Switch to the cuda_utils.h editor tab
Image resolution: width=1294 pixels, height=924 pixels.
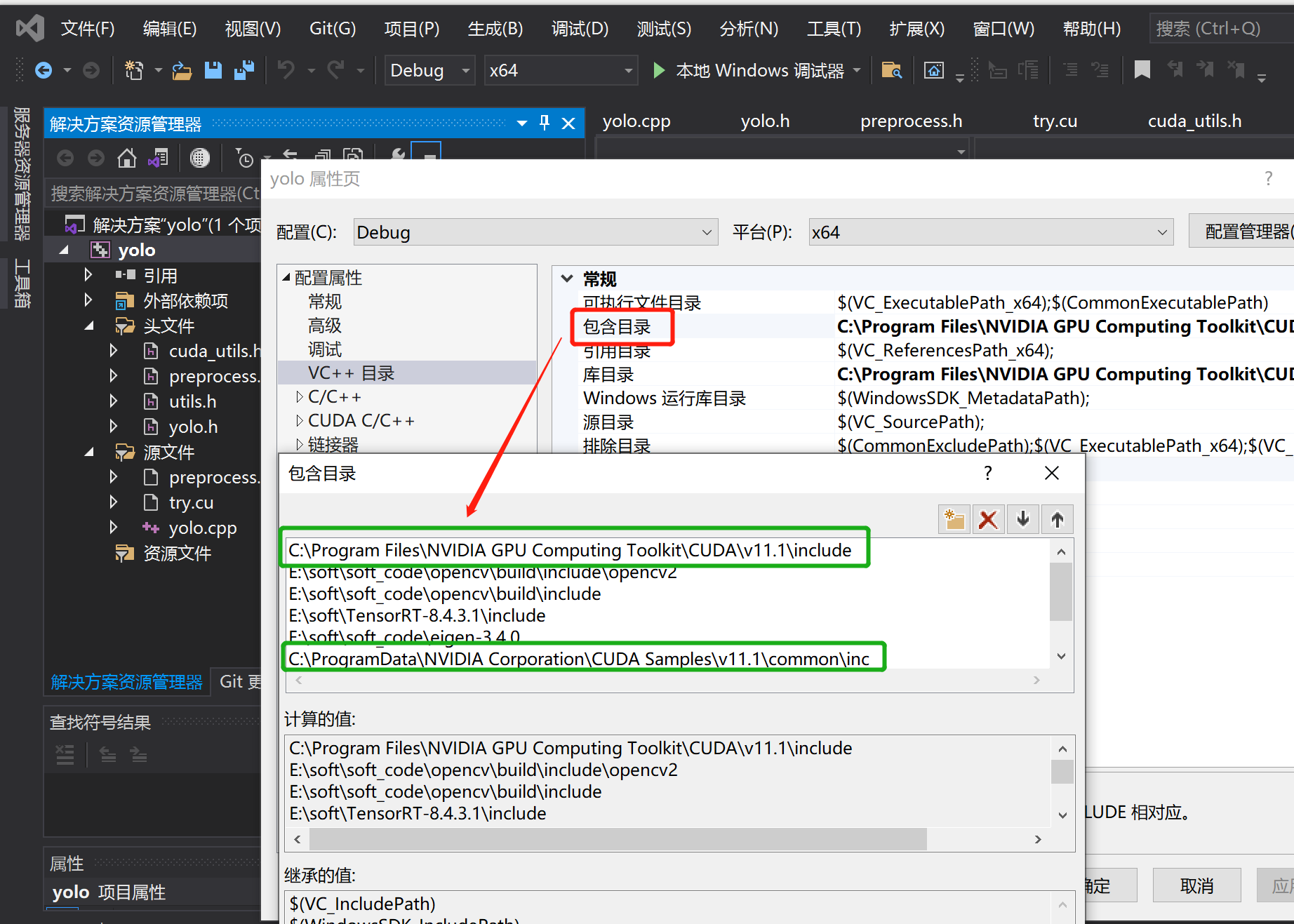(x=1194, y=121)
